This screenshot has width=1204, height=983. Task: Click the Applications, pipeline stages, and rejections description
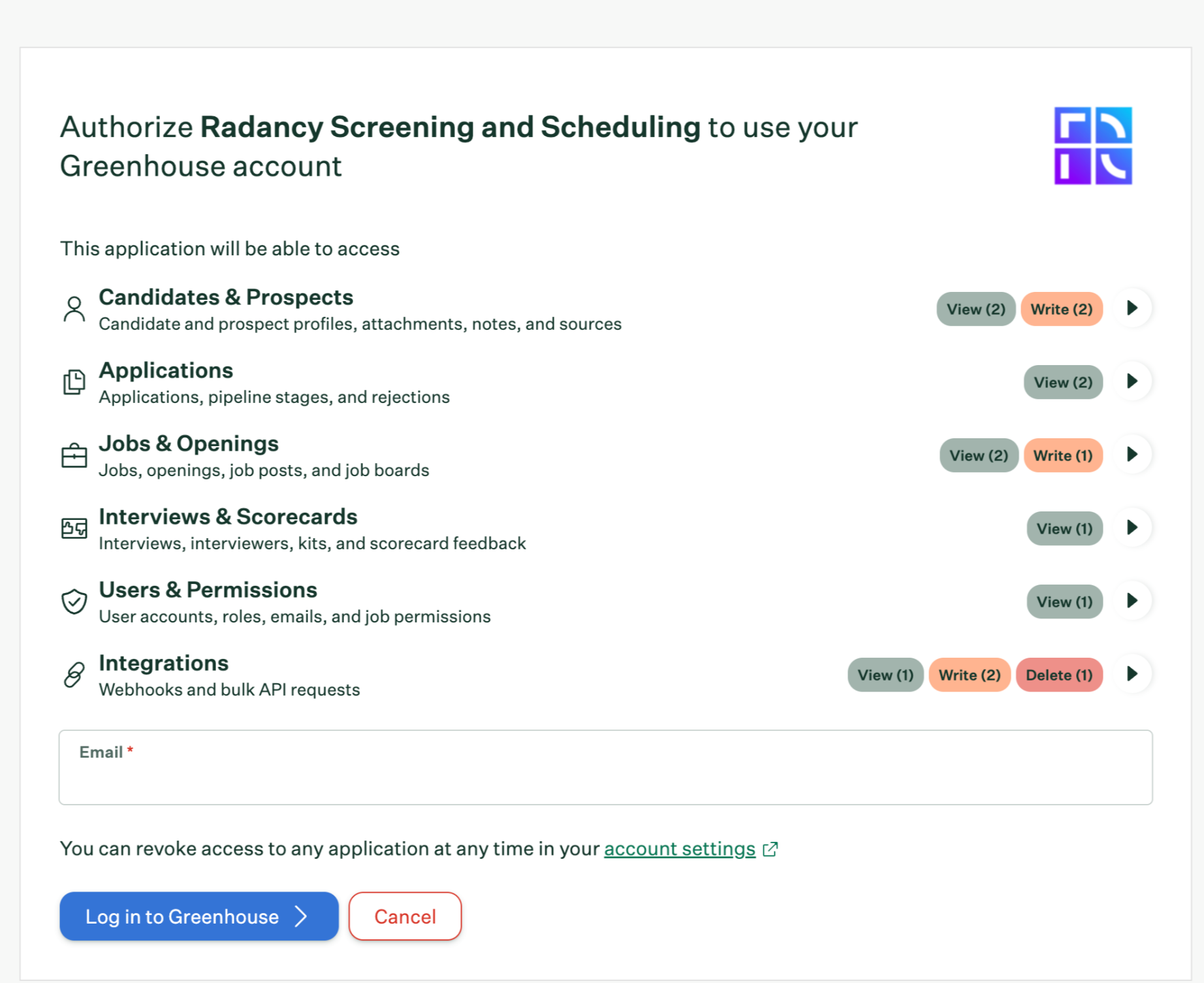pyautogui.click(x=274, y=397)
